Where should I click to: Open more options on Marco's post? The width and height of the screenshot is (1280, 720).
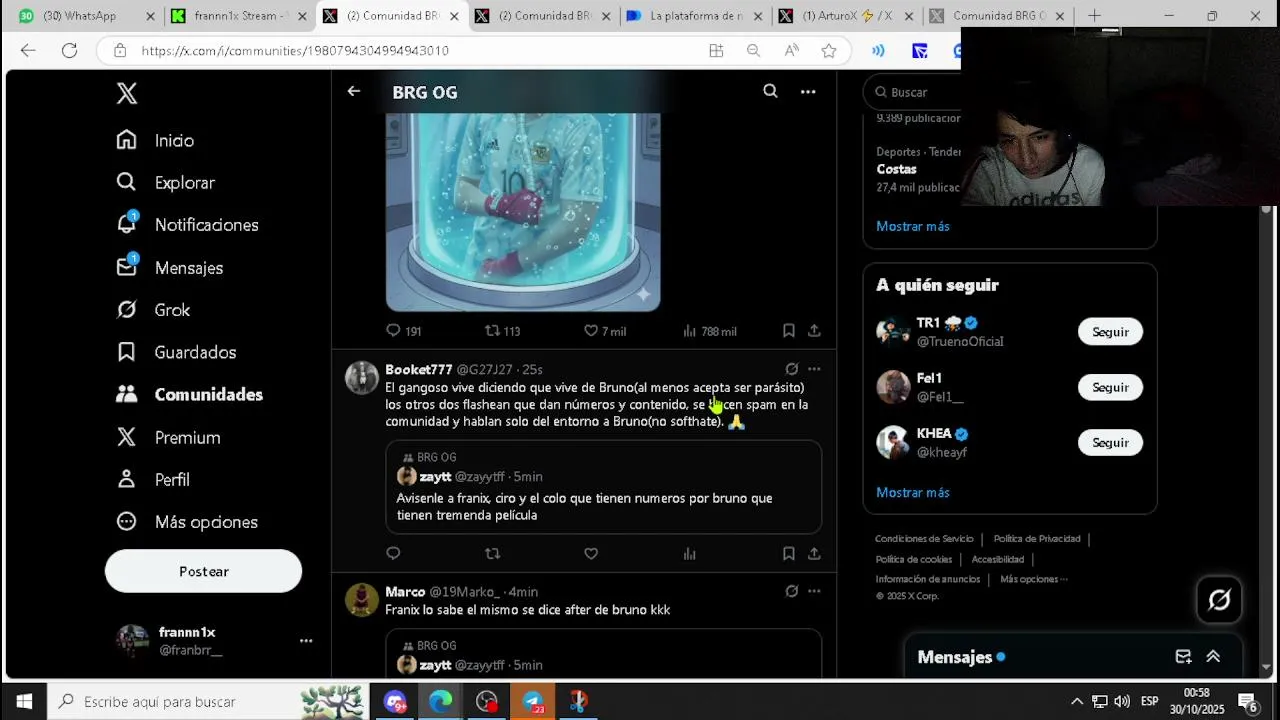coord(814,591)
